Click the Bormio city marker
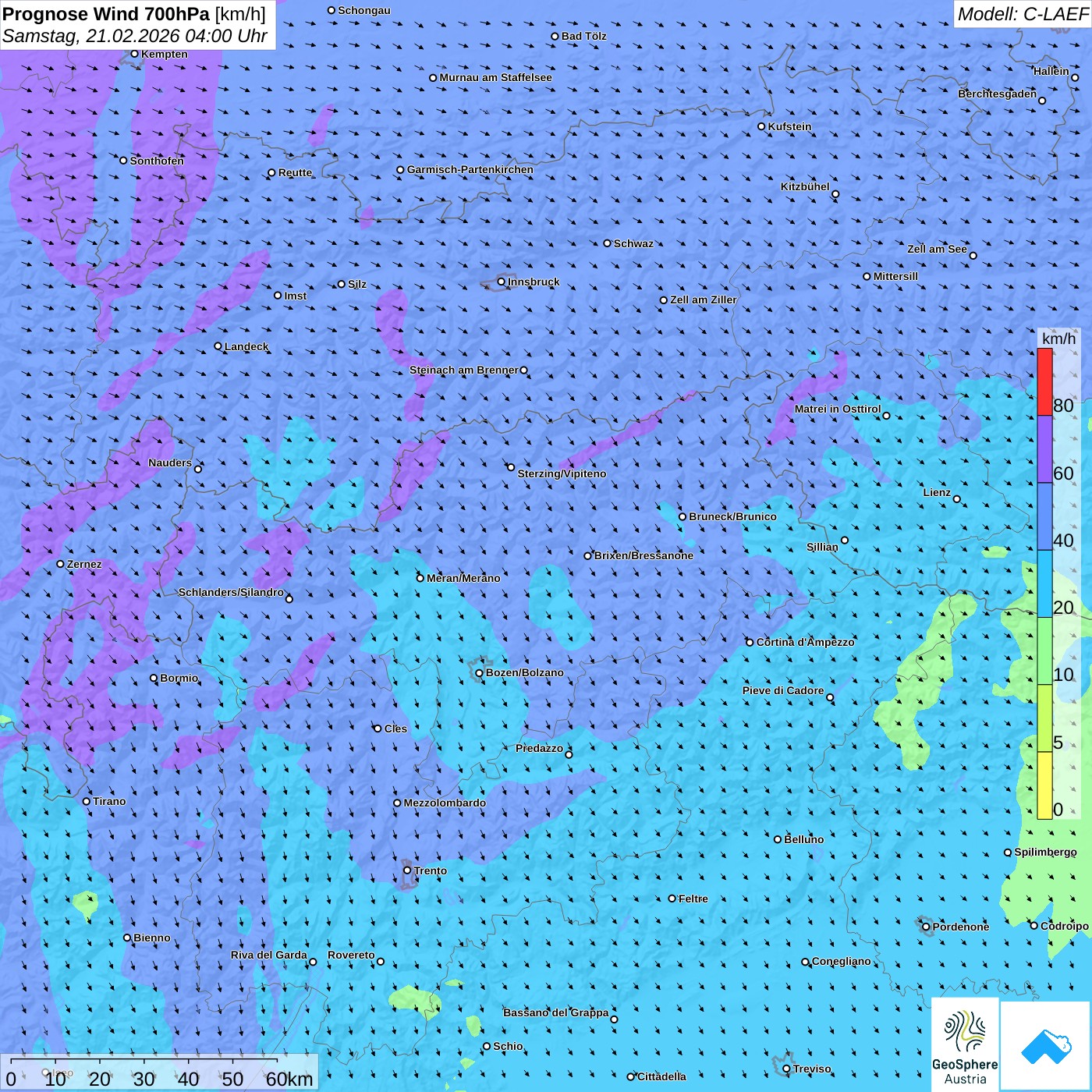1092x1092 pixels. [x=154, y=678]
